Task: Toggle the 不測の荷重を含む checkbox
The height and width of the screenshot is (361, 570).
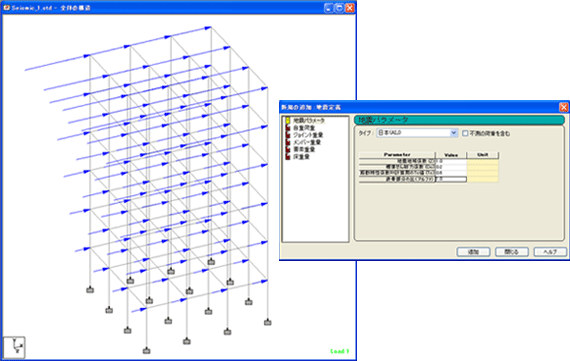Action: tap(465, 133)
